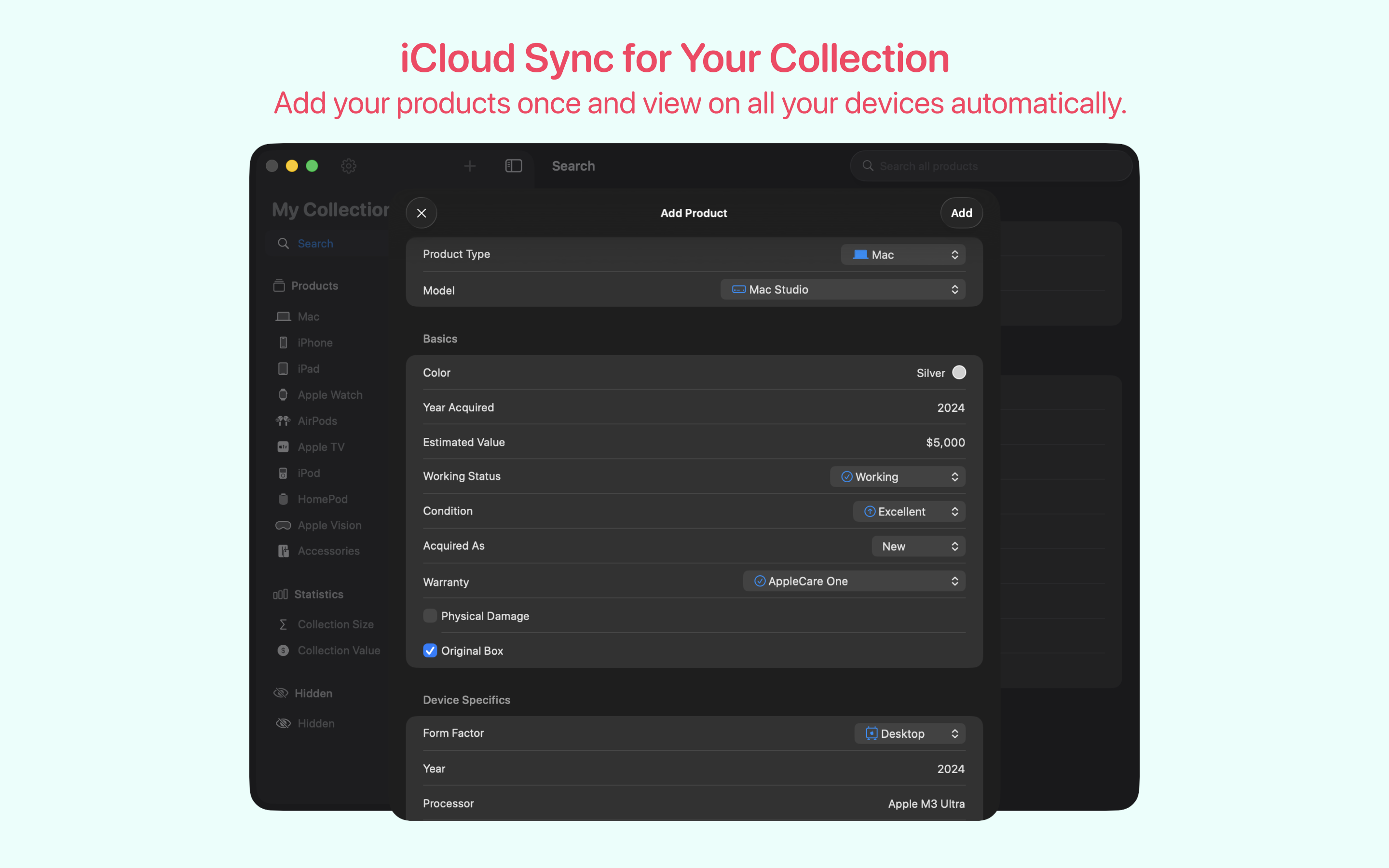This screenshot has height=868, width=1389.
Task: Edit the Processor value Apple M3 Ultra
Action: point(926,804)
